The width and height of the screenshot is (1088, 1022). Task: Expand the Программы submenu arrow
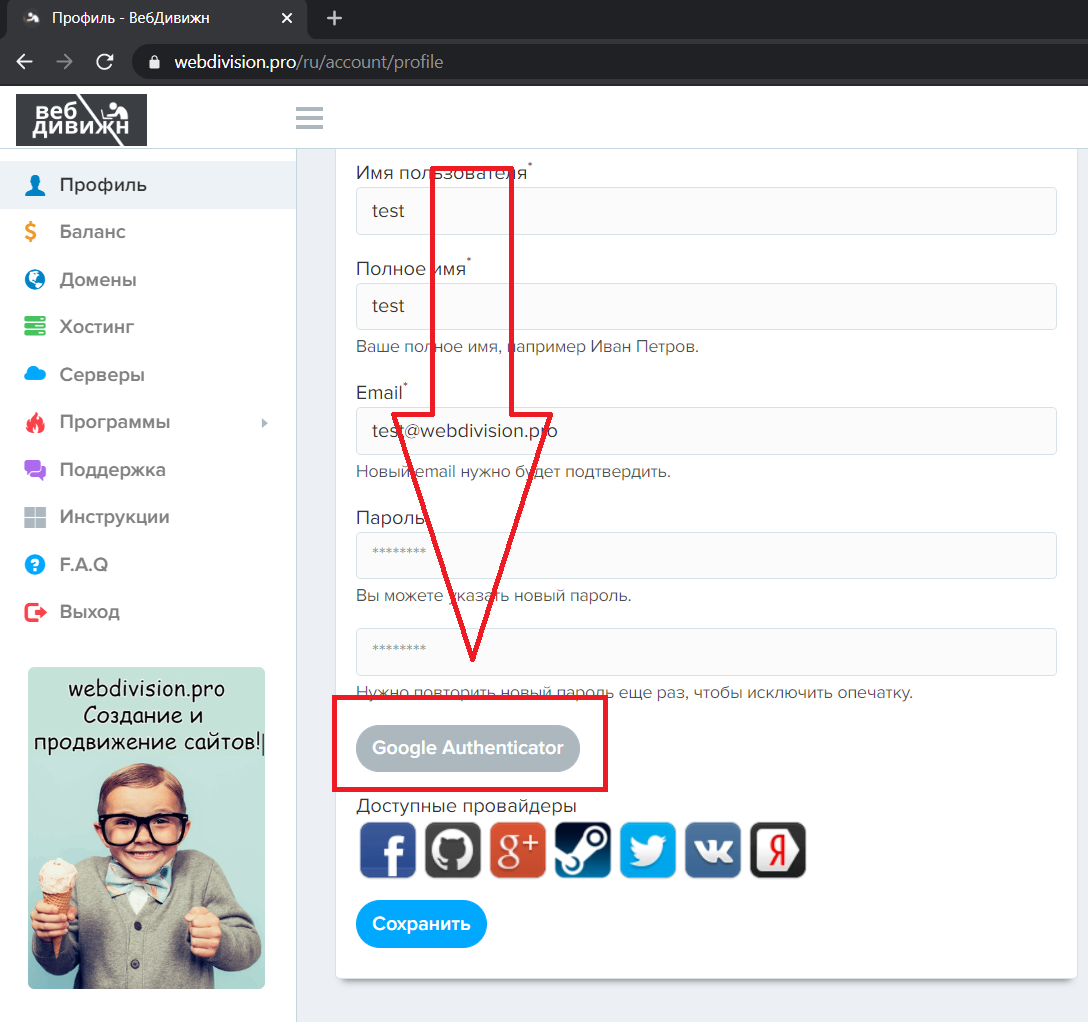point(265,423)
